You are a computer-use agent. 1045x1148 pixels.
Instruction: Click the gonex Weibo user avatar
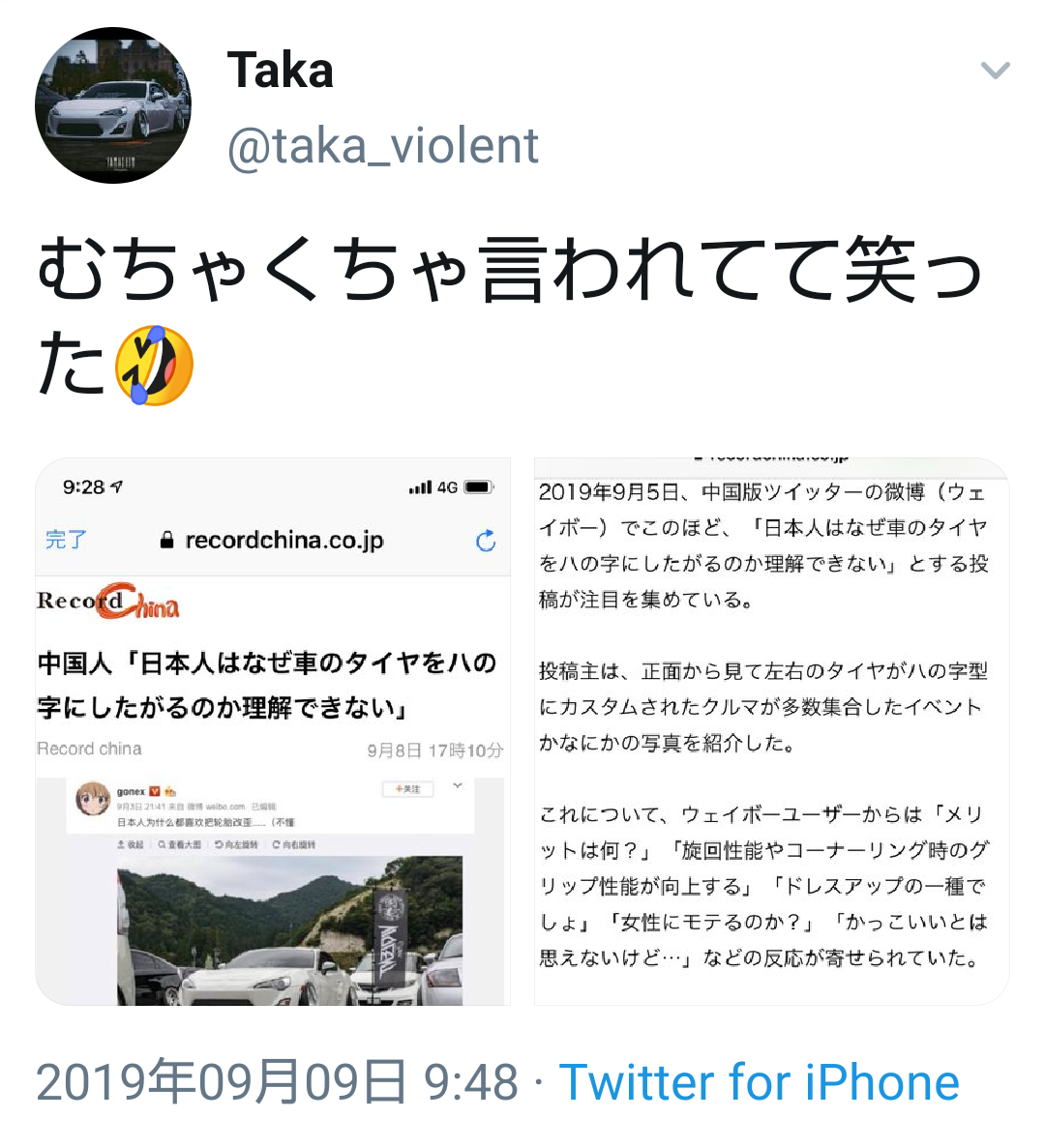point(93,799)
